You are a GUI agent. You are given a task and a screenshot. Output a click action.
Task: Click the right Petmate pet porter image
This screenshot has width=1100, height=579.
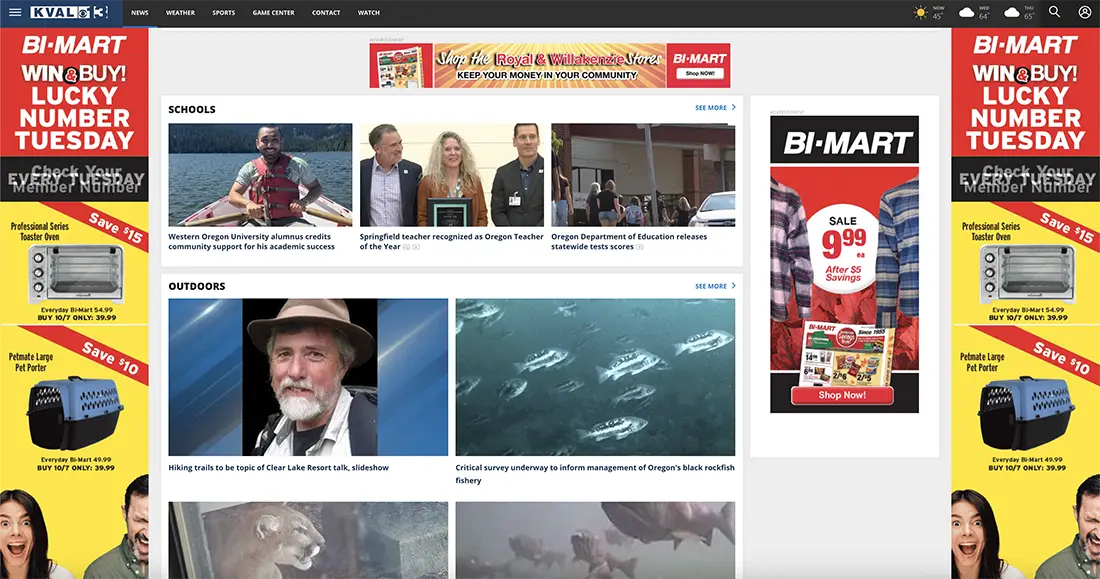coord(1026,413)
